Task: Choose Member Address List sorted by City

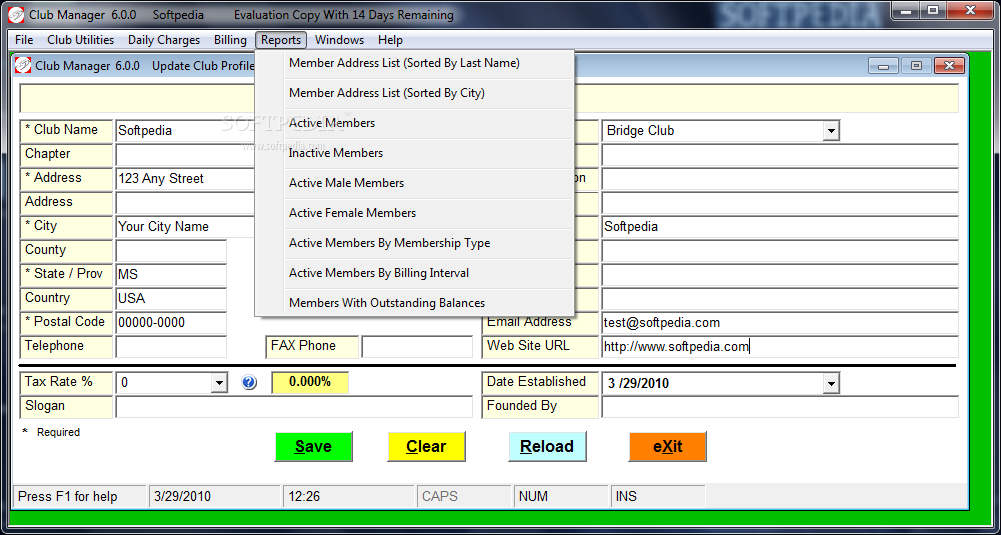Action: pos(428,93)
